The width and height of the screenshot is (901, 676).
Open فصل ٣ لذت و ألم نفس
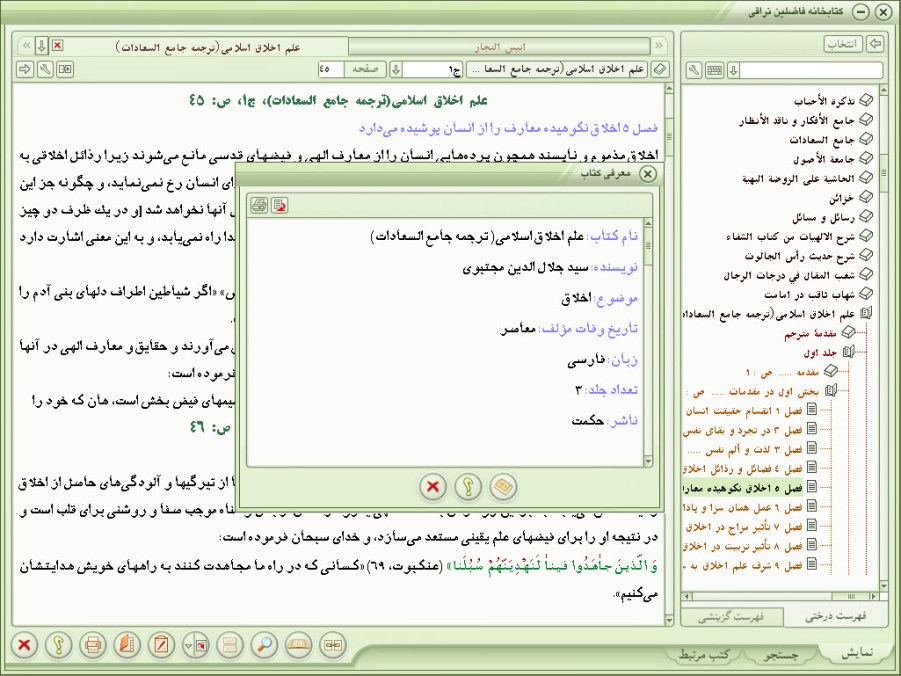[745, 449]
